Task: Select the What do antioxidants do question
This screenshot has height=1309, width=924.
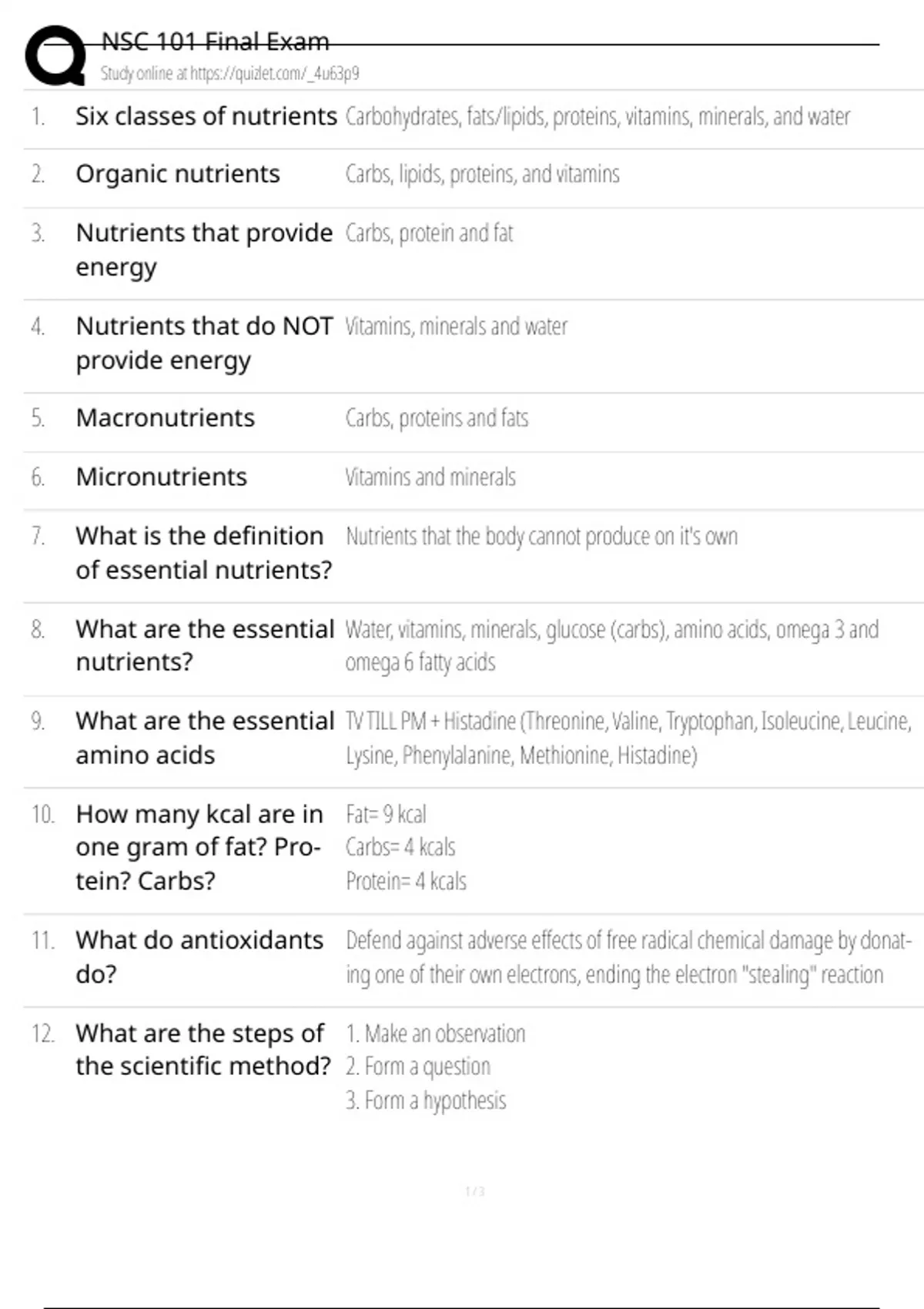Action: pyautogui.click(x=199, y=956)
